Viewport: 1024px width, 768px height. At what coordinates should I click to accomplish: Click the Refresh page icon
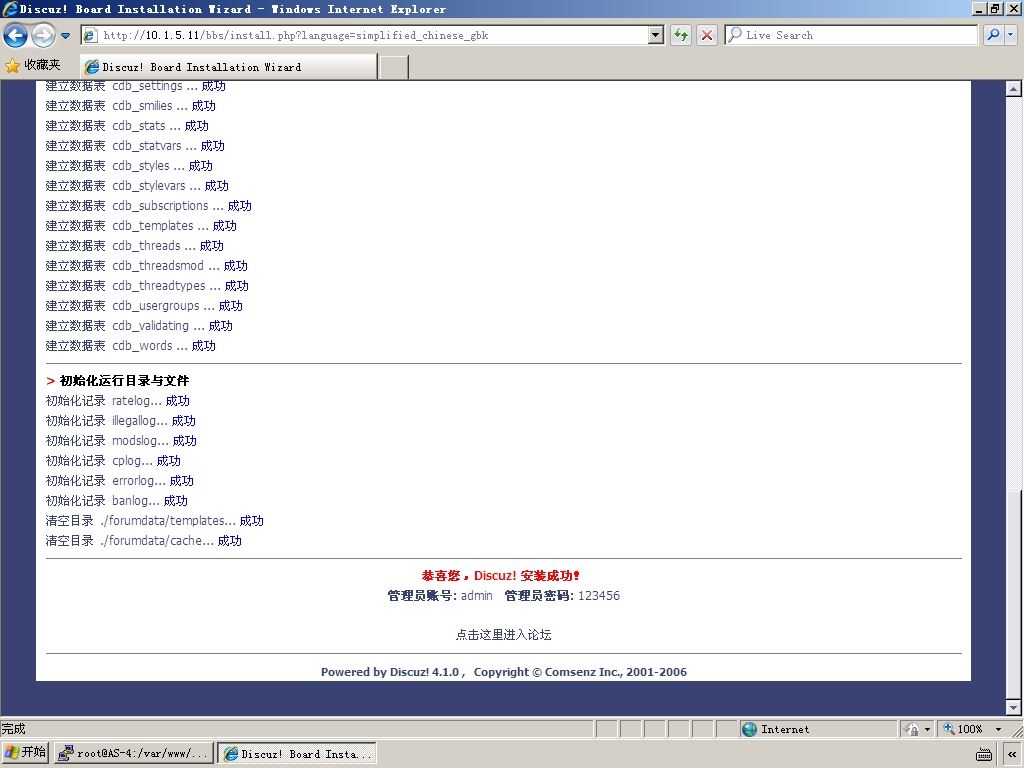tap(681, 35)
